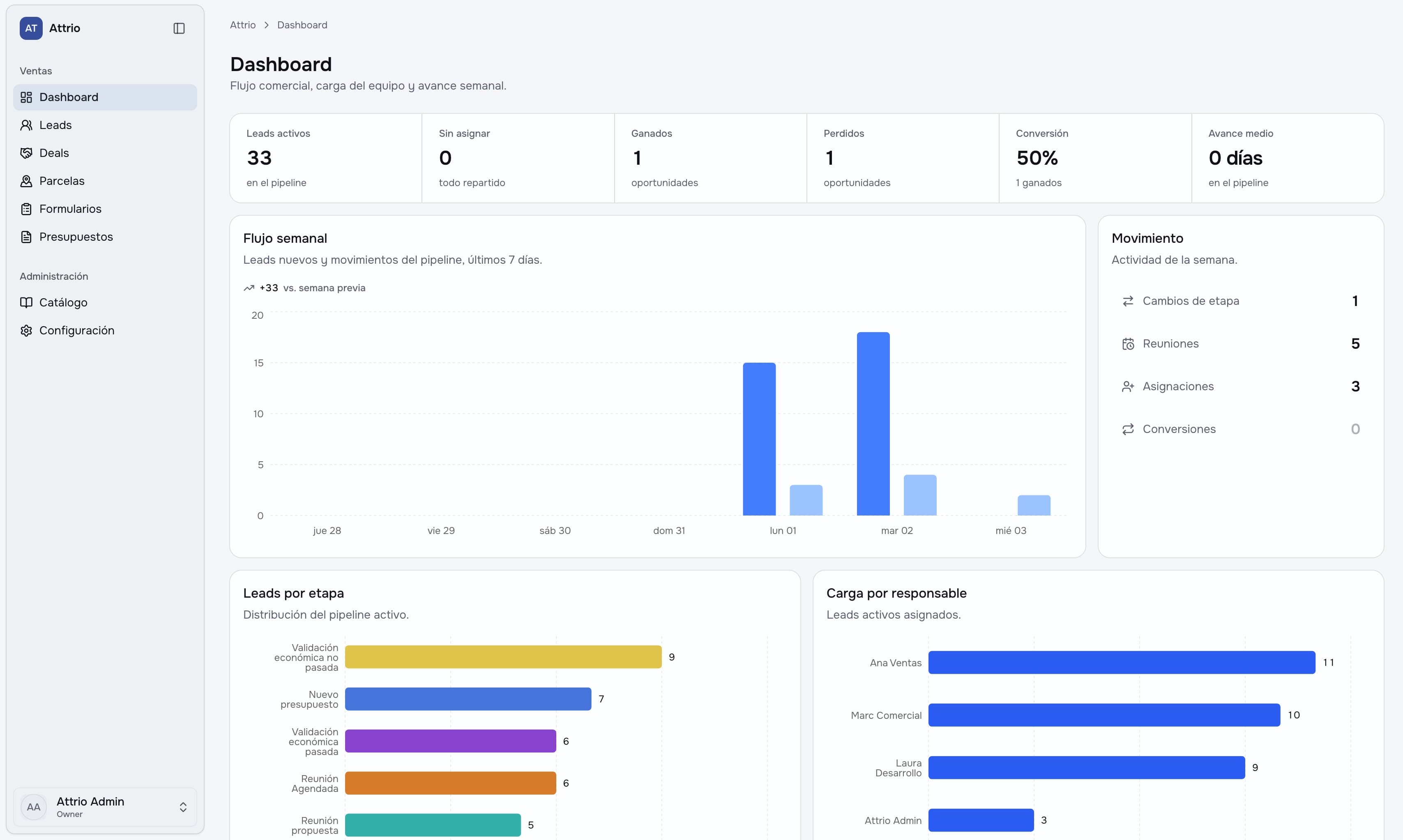
Task: Click the Conversiones count 0
Action: pyautogui.click(x=1355, y=429)
